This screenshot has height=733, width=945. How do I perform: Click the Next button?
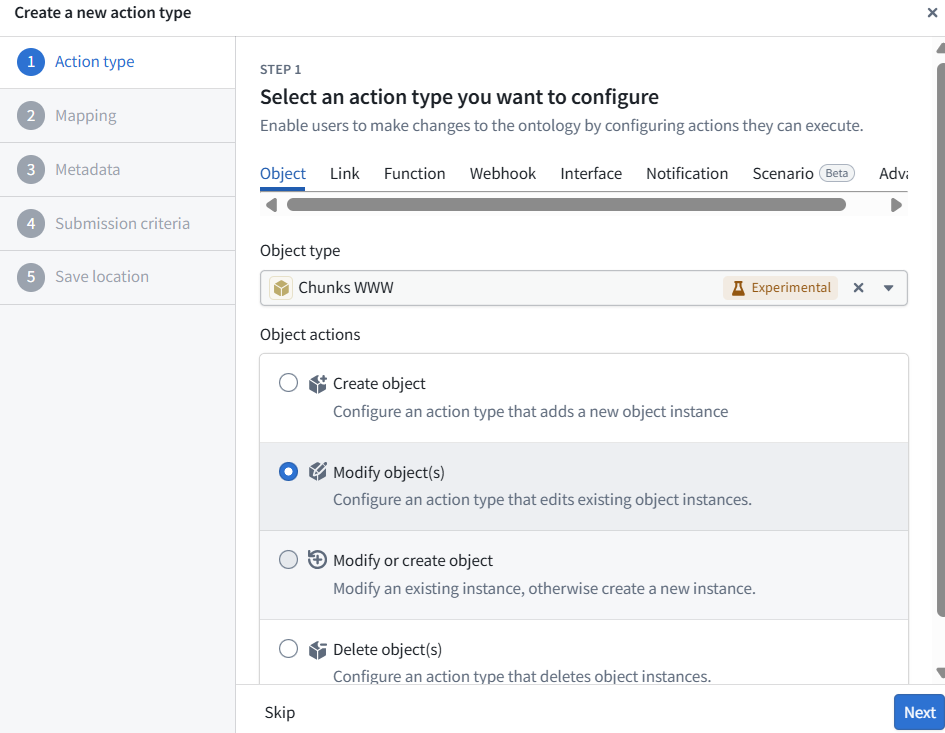tap(919, 713)
